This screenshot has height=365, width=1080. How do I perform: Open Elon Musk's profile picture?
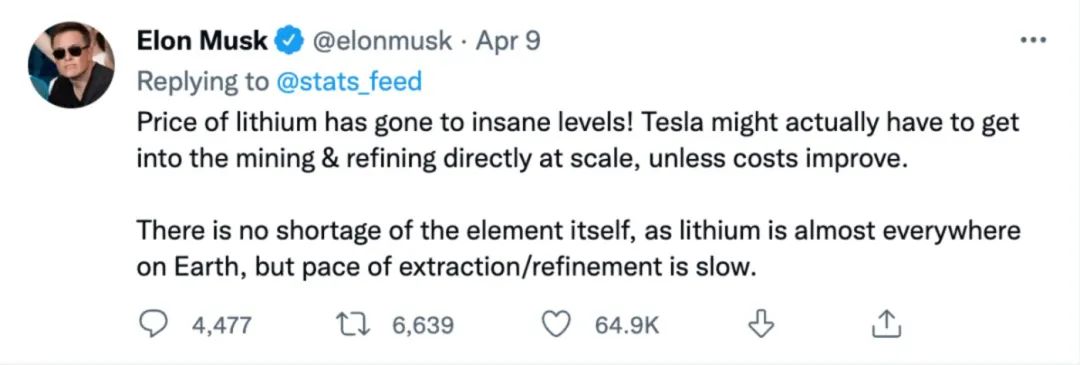point(71,65)
